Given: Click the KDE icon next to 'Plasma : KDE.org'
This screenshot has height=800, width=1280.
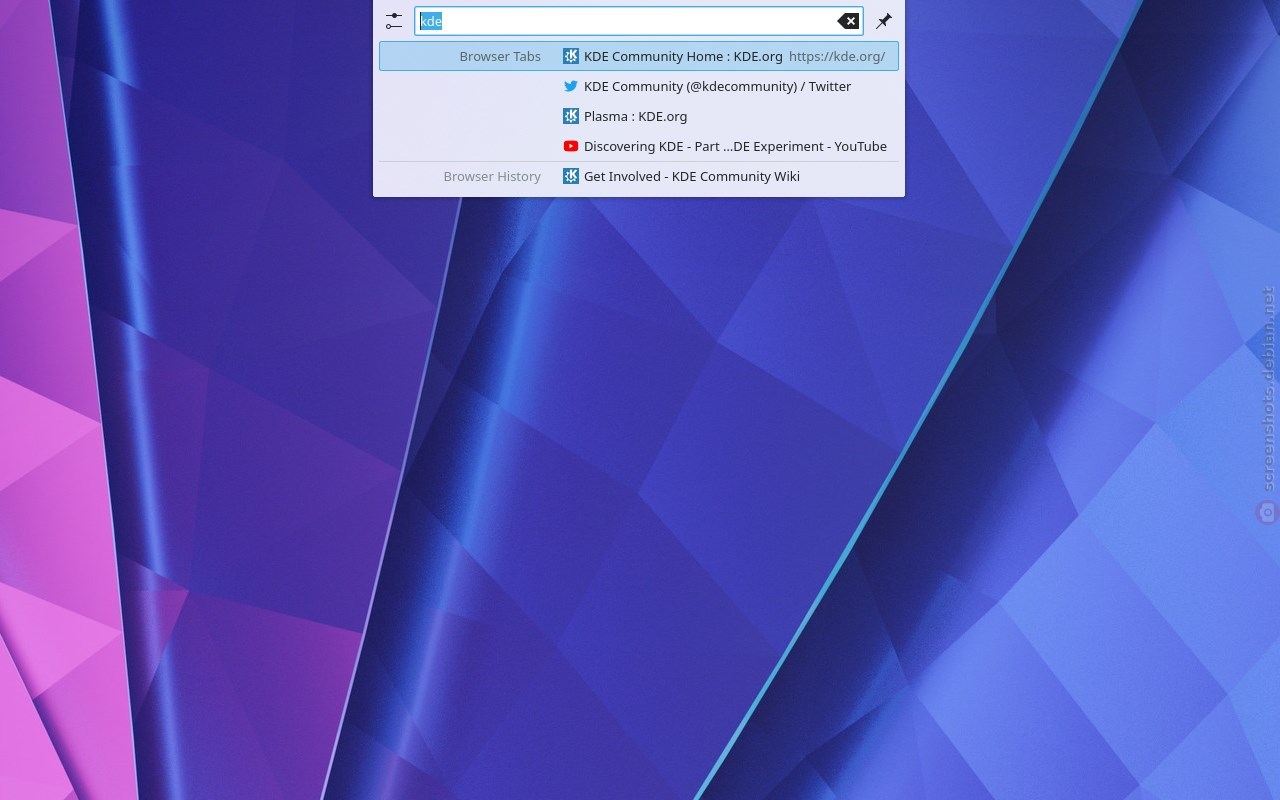Looking at the screenshot, I should pos(571,116).
